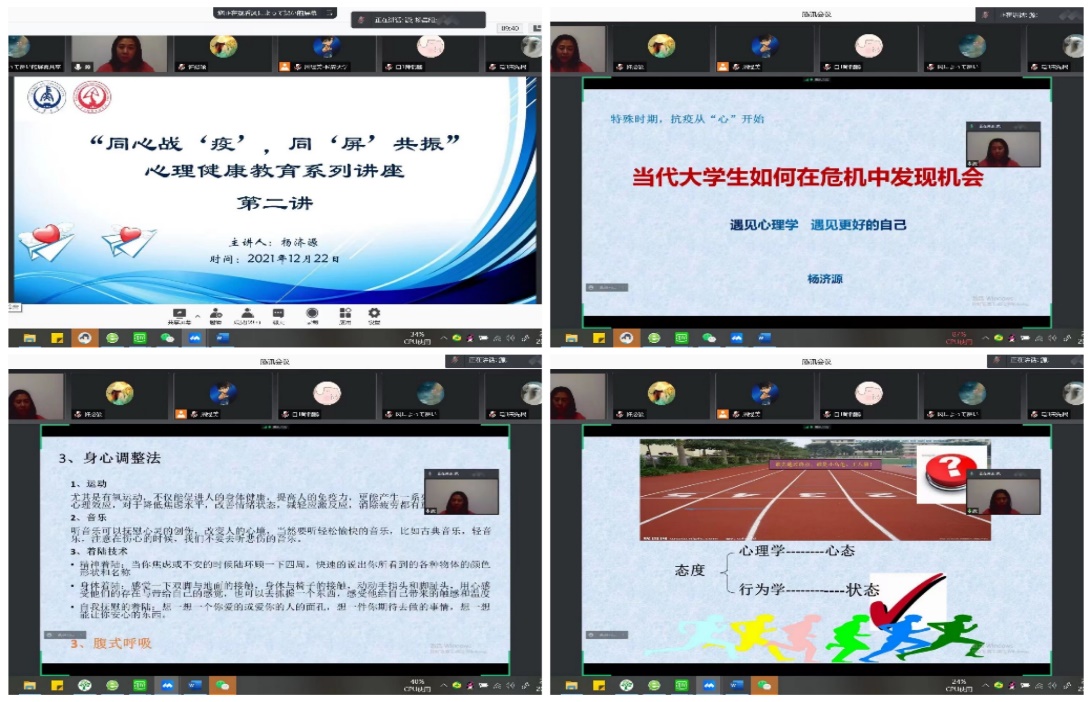Viewport: 1092px width, 702px height.
Task: Click Tencent Meeting in the taskbar below the running-track slide
Action: (709, 686)
